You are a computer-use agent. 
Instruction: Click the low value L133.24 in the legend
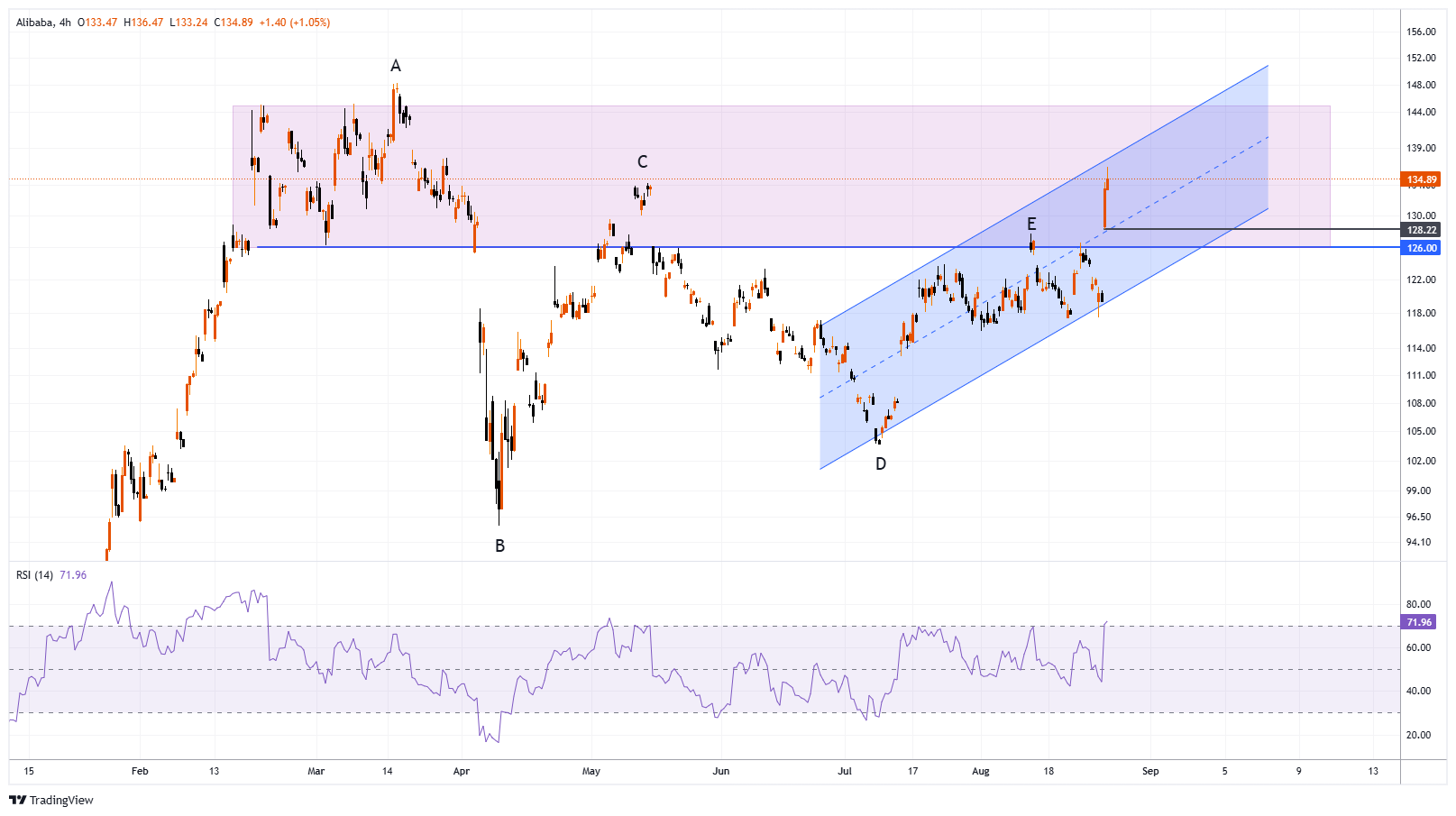pyautogui.click(x=188, y=23)
